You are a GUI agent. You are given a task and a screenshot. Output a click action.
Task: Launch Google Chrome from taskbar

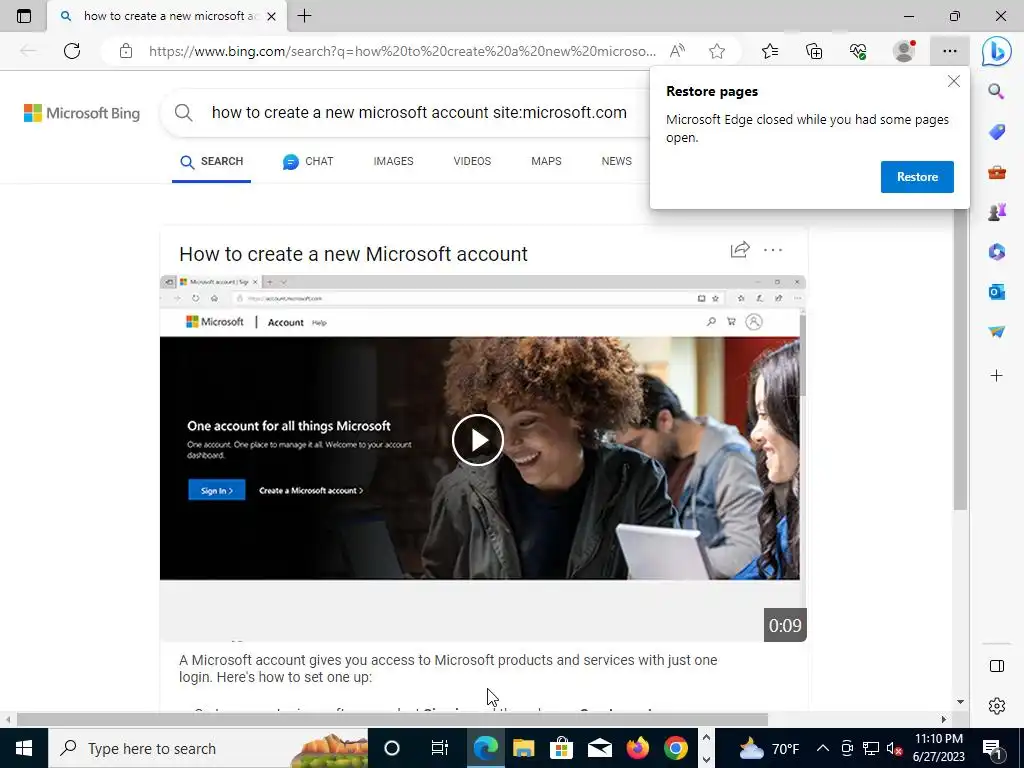click(x=676, y=748)
